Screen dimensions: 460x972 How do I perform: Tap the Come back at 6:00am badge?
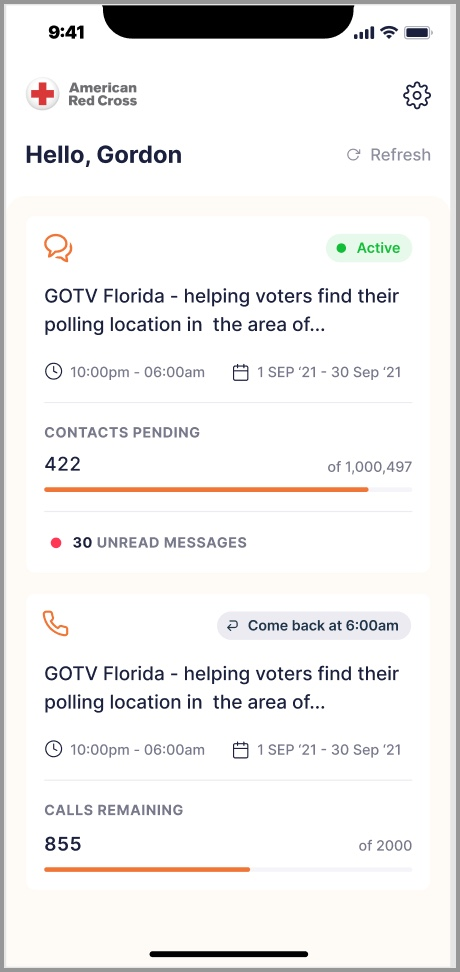click(314, 625)
